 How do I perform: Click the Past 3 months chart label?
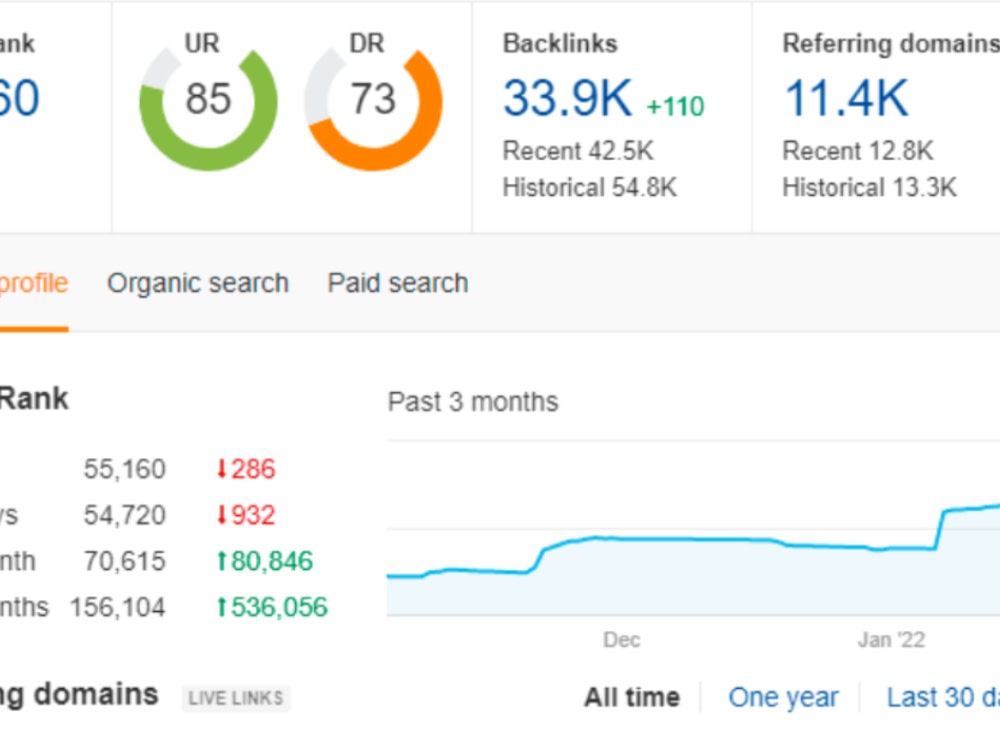pyautogui.click(x=473, y=402)
